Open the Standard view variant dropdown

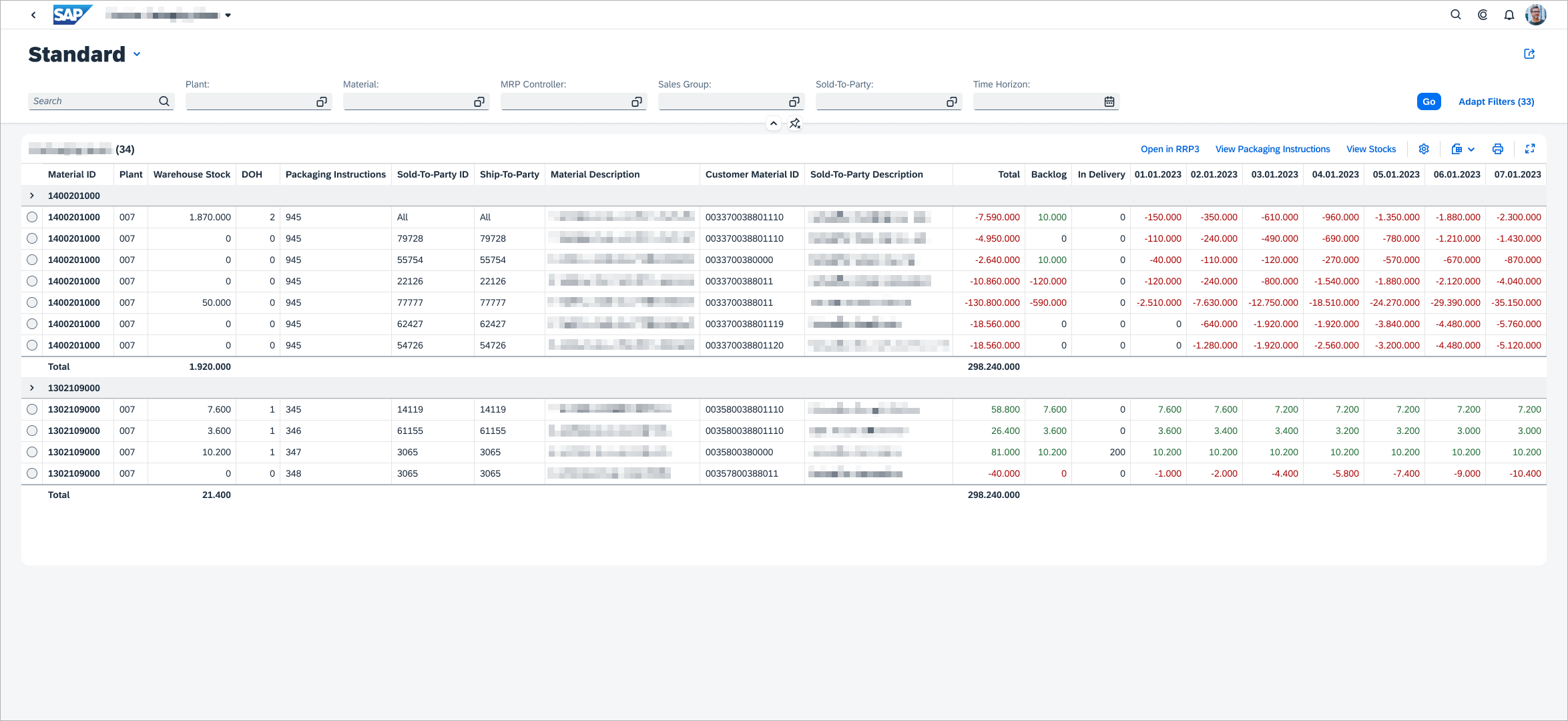137,54
